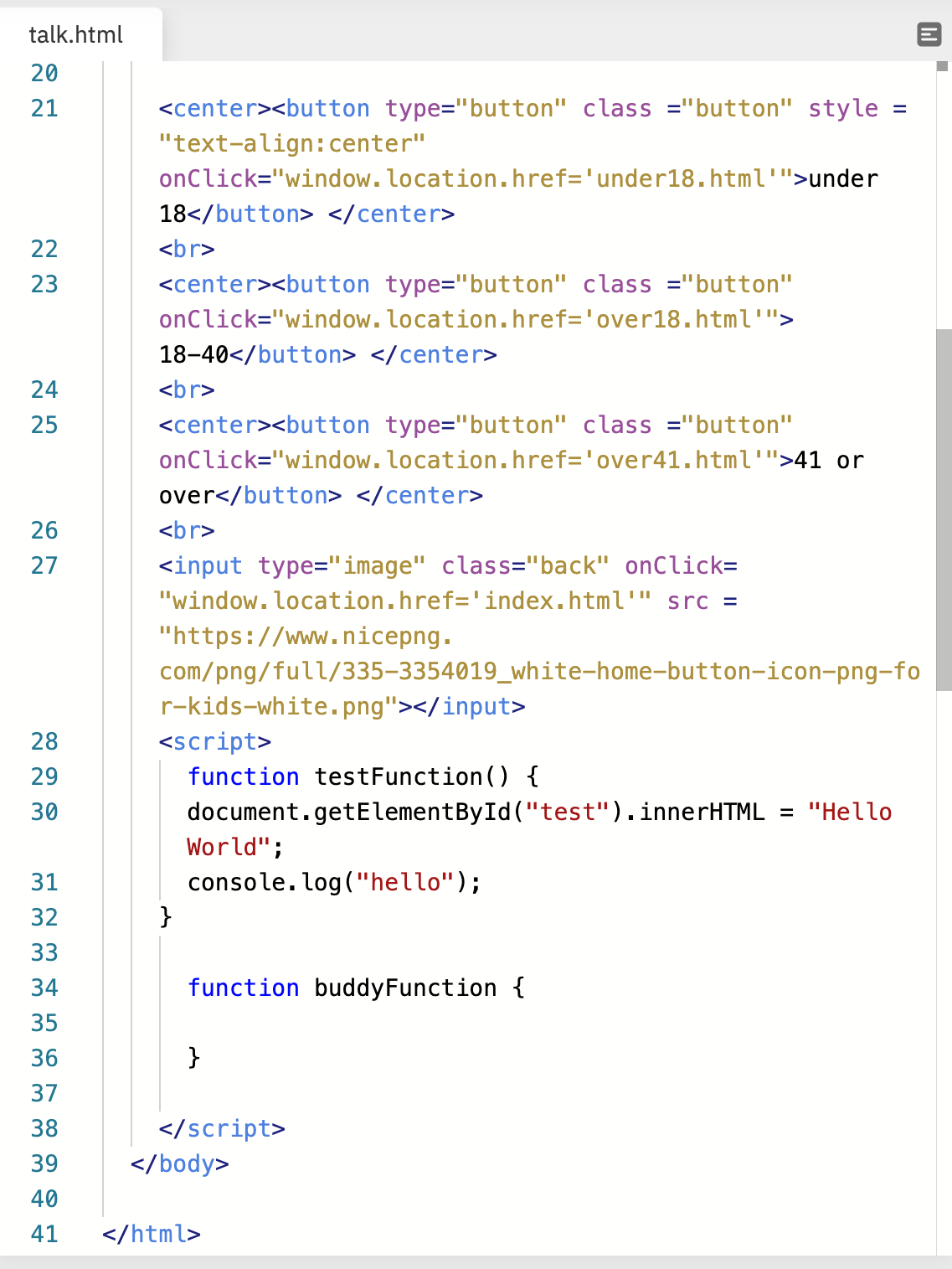The width and height of the screenshot is (952, 1269).
Task: Click the closing brace on line 36
Action: 194,1058
